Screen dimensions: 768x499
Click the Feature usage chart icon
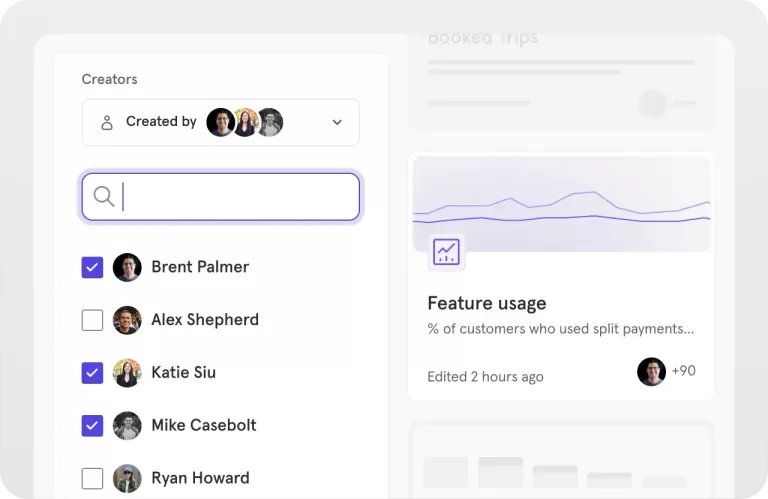tap(446, 252)
